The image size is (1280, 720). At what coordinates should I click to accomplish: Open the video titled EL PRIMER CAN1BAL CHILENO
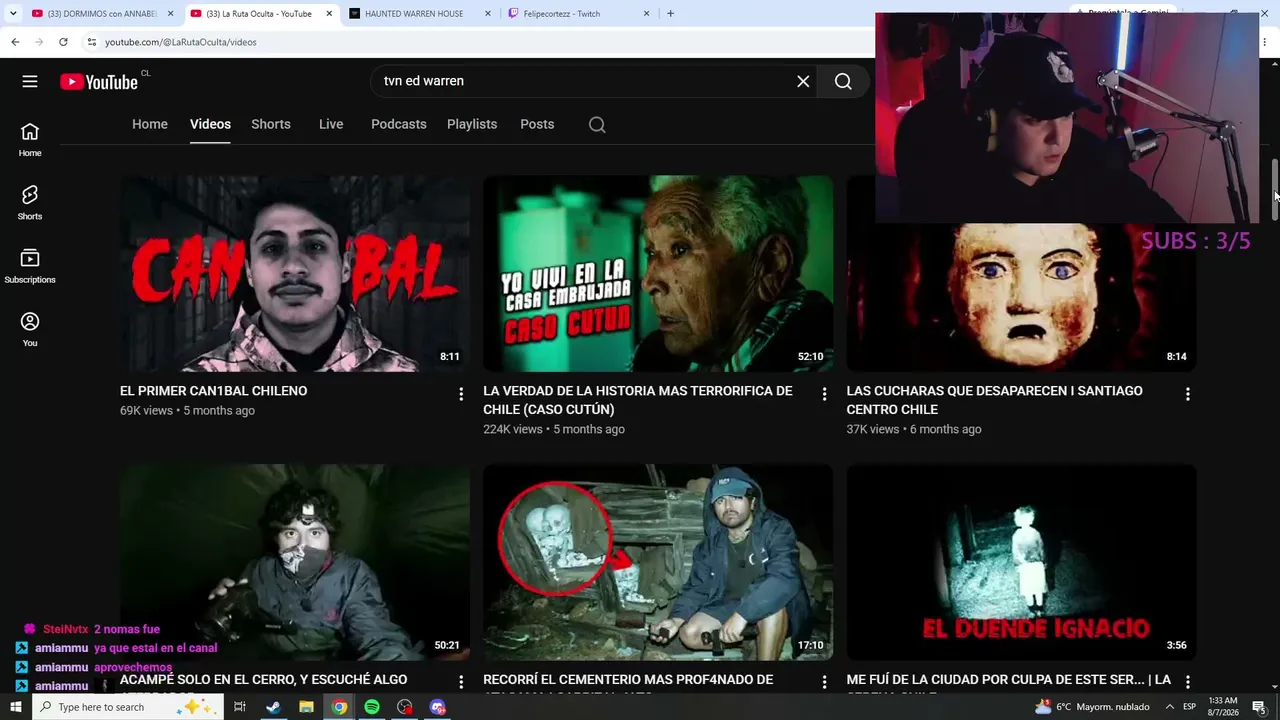[213, 391]
